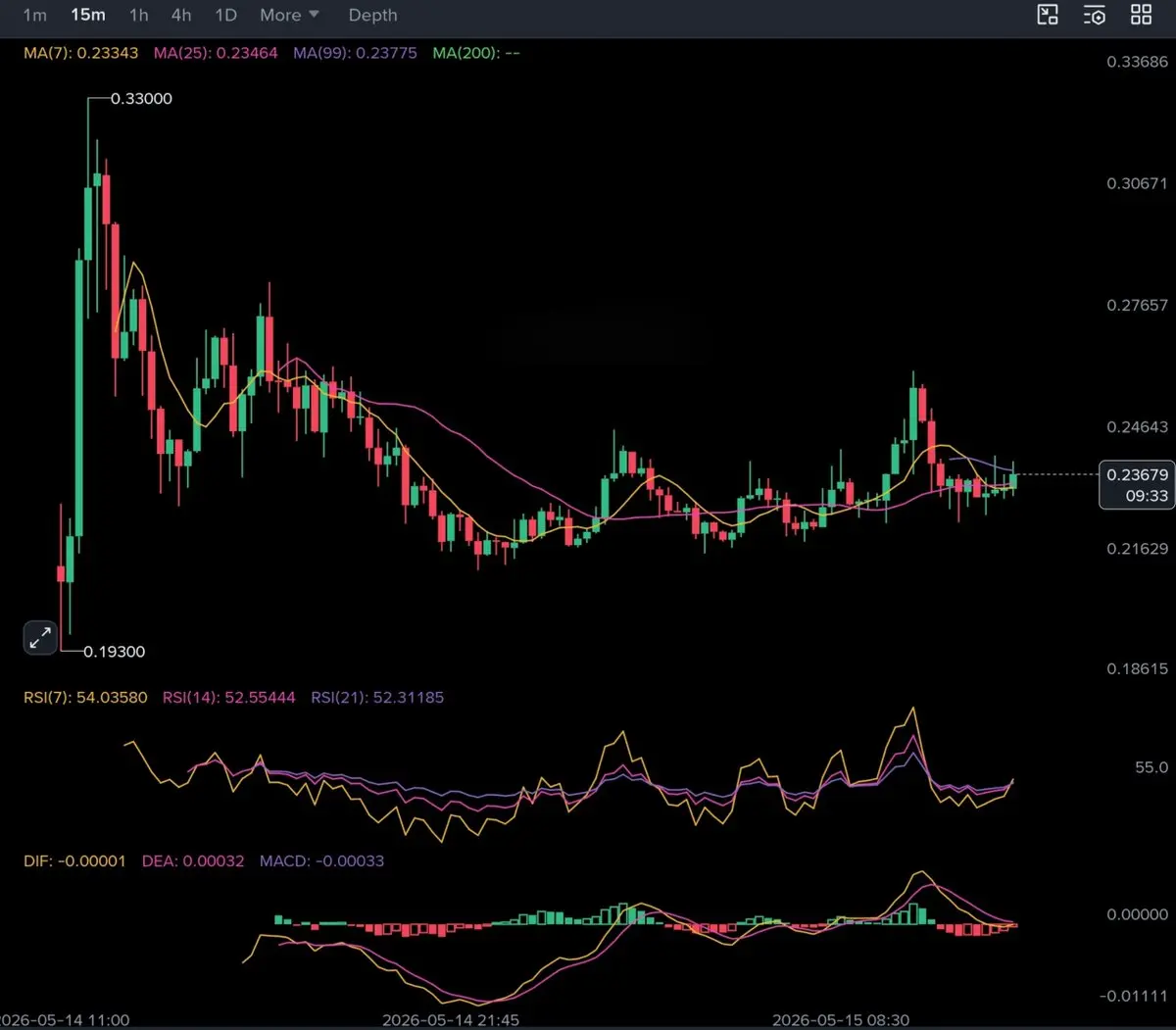
Task: Click the MACD value label
Action: tap(321, 861)
